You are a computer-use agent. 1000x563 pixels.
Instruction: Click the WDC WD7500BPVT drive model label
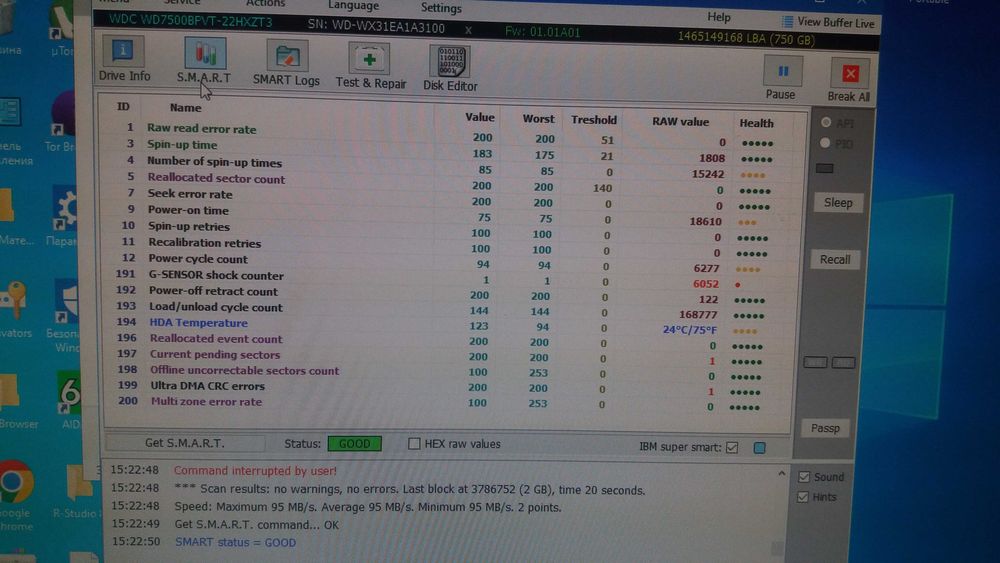(x=190, y=20)
